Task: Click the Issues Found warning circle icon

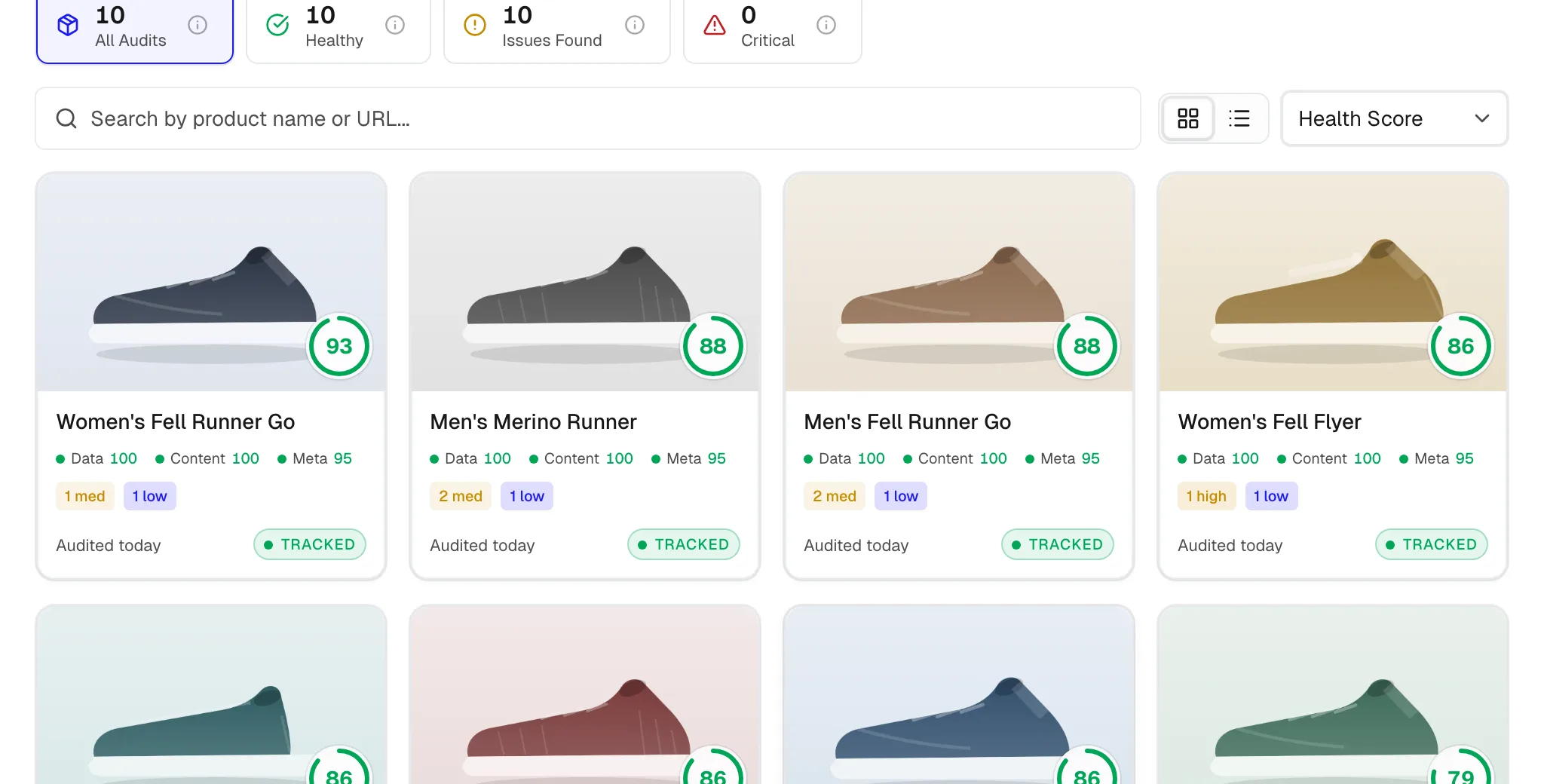Action: point(475,25)
